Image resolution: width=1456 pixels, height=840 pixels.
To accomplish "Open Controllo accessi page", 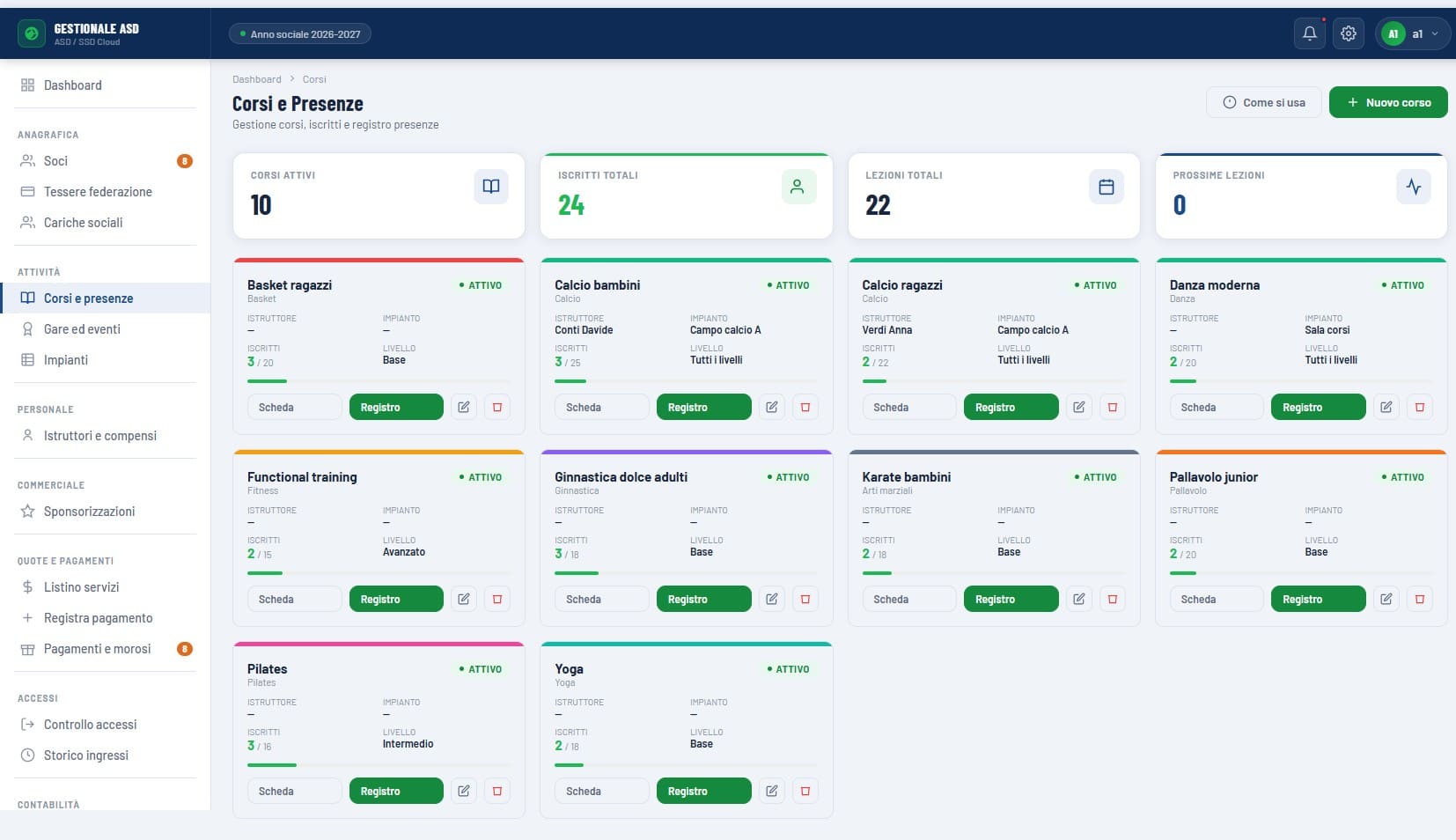I will click(105, 725).
